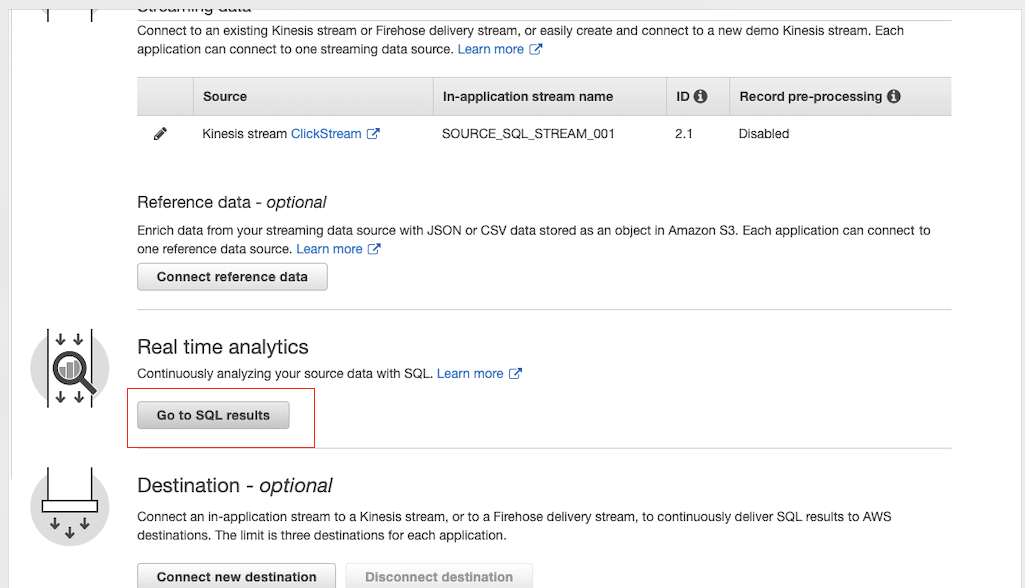Click the Source column header
1025x588 pixels.
point(225,97)
